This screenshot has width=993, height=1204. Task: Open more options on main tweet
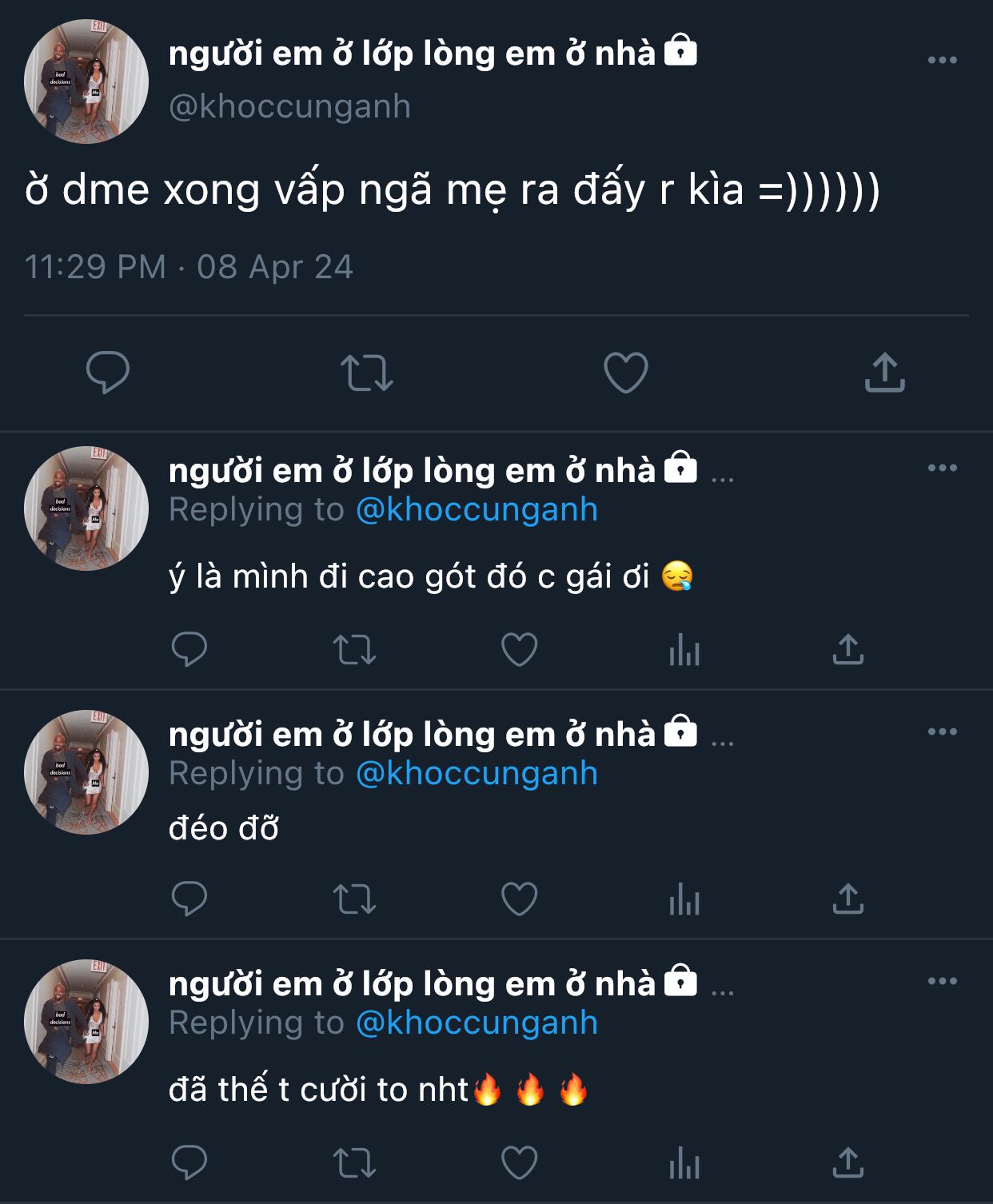coord(942,60)
